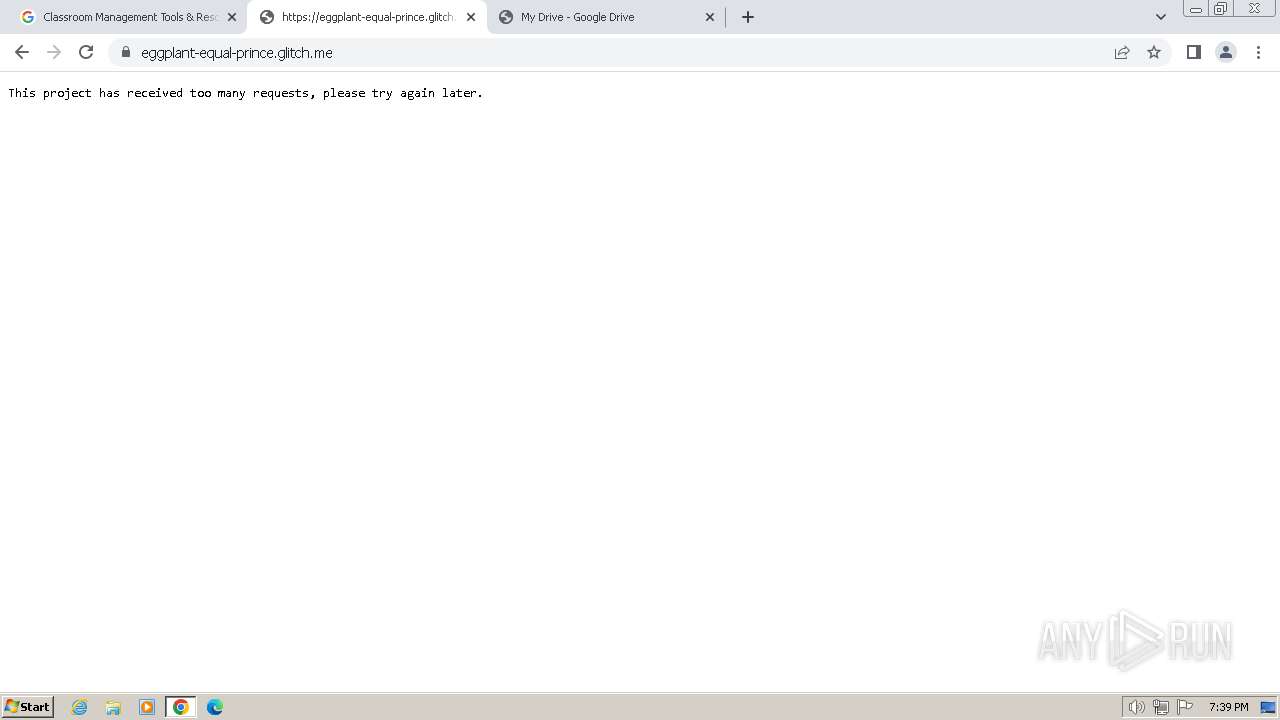Go back to the previous page
The width and height of the screenshot is (1280, 720).
click(22, 52)
